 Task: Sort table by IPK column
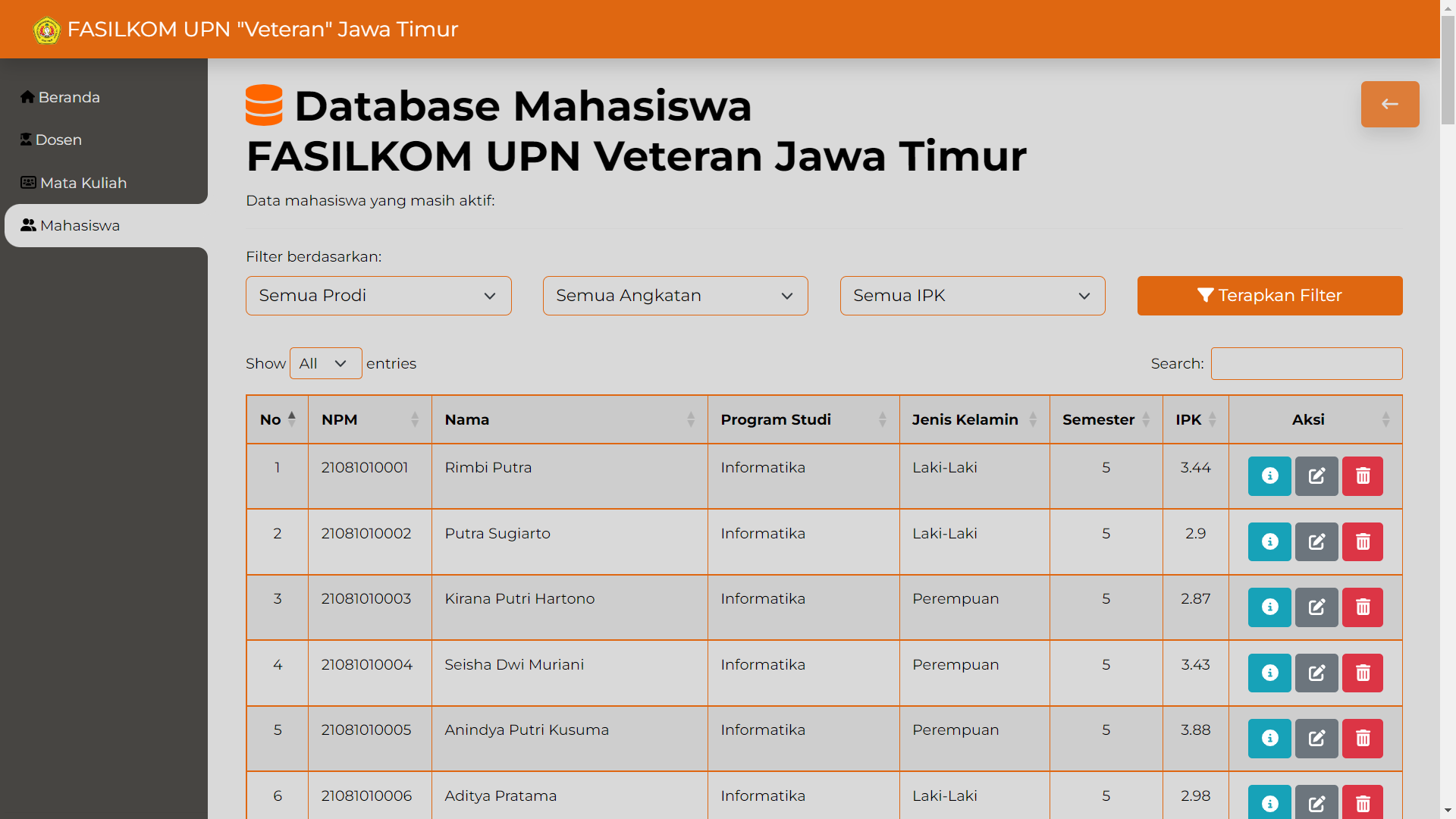point(1196,419)
